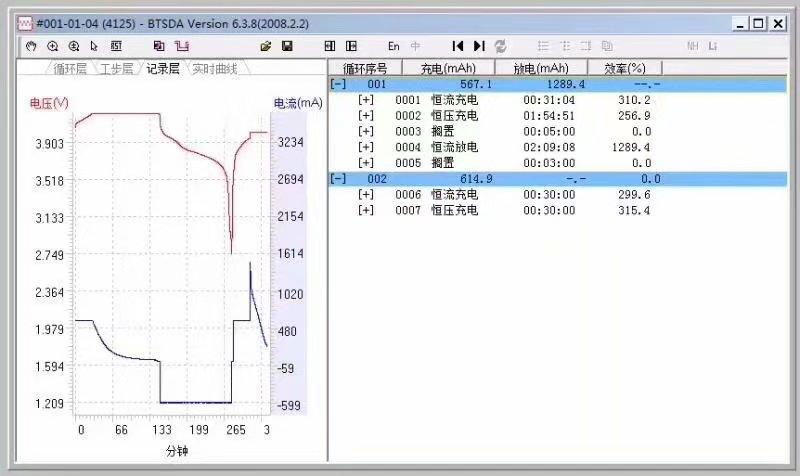Click the zoom magnifier beside the hand tool
The image size is (800, 476).
(53, 46)
